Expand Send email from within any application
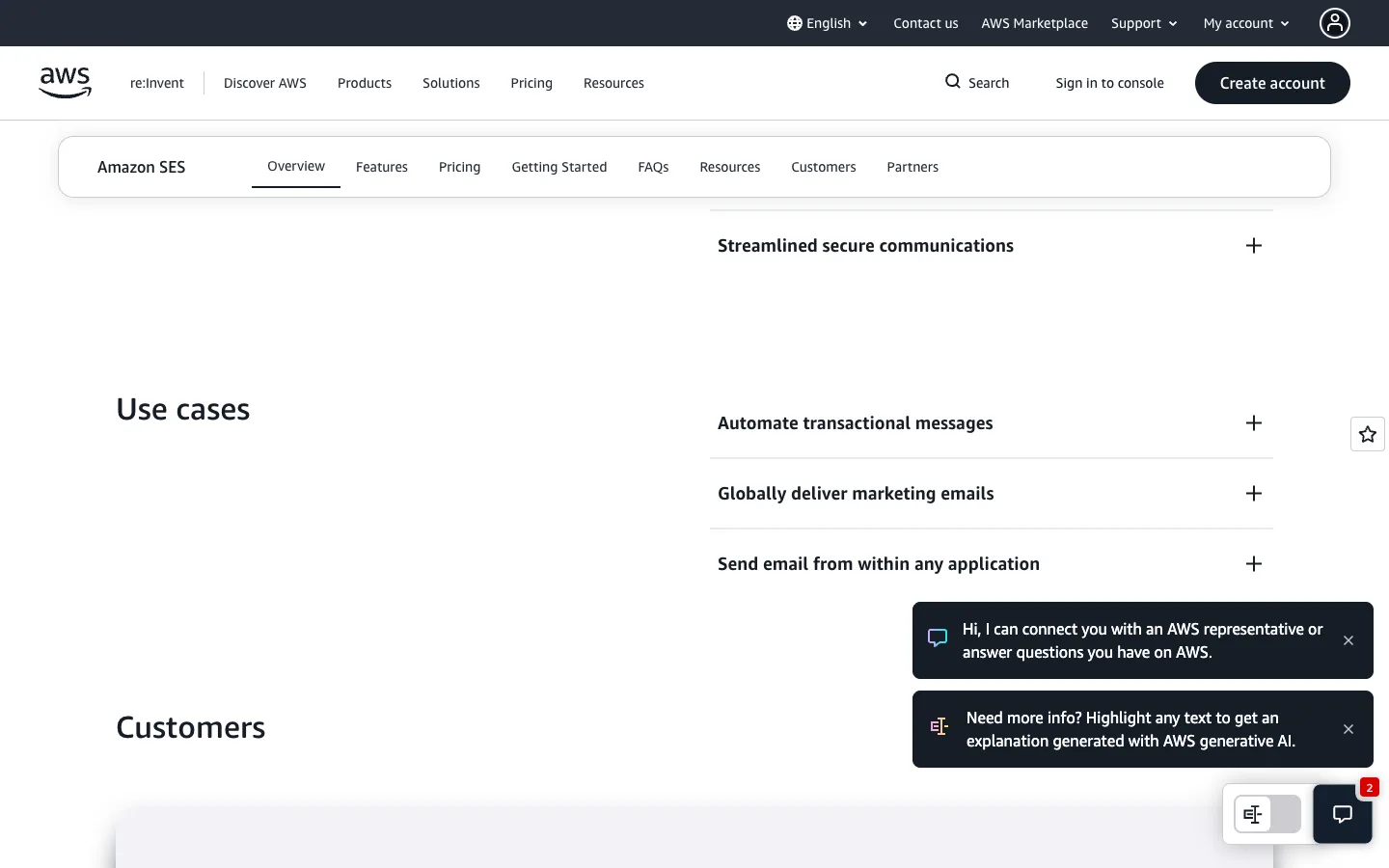1389x868 pixels. pyautogui.click(x=992, y=564)
